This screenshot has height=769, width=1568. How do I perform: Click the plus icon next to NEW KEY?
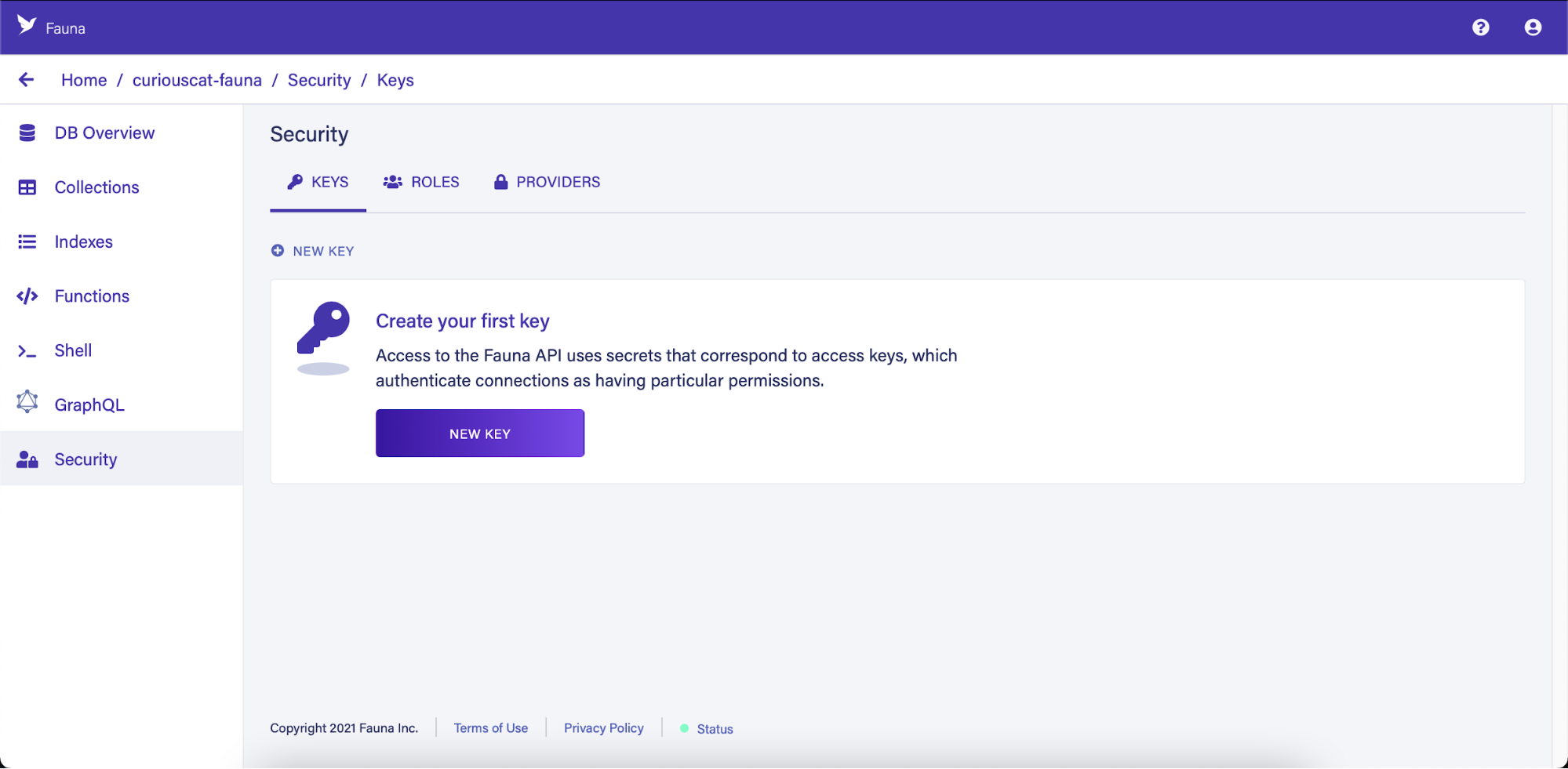click(278, 250)
